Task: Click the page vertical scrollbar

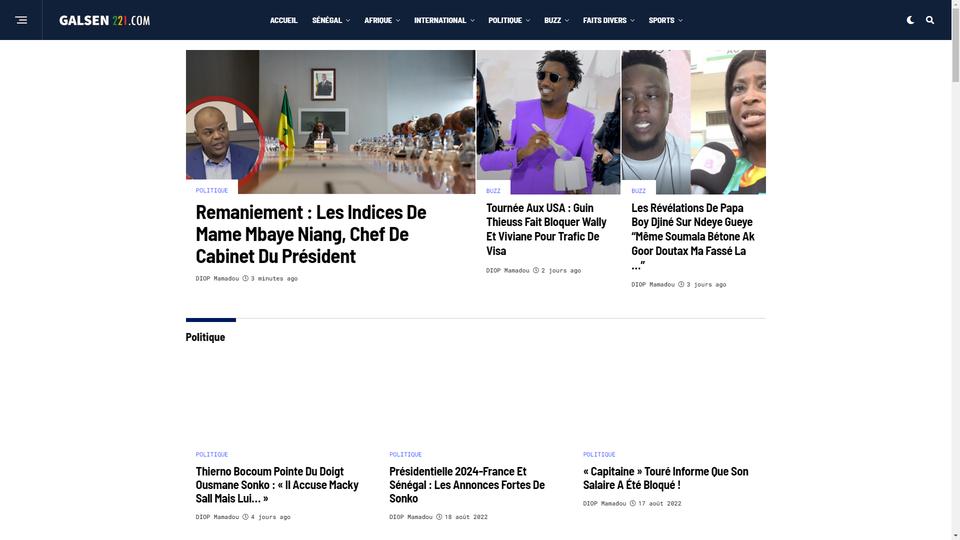Action: (955, 270)
